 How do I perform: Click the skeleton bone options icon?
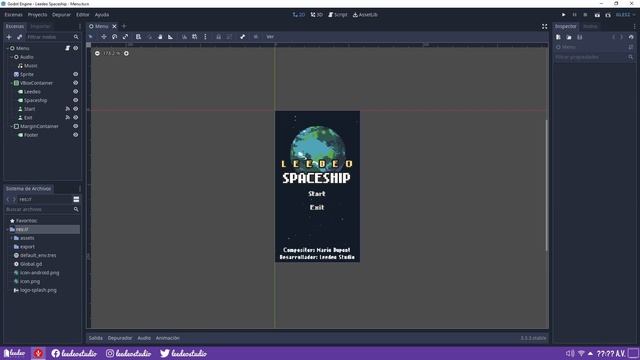(242, 37)
